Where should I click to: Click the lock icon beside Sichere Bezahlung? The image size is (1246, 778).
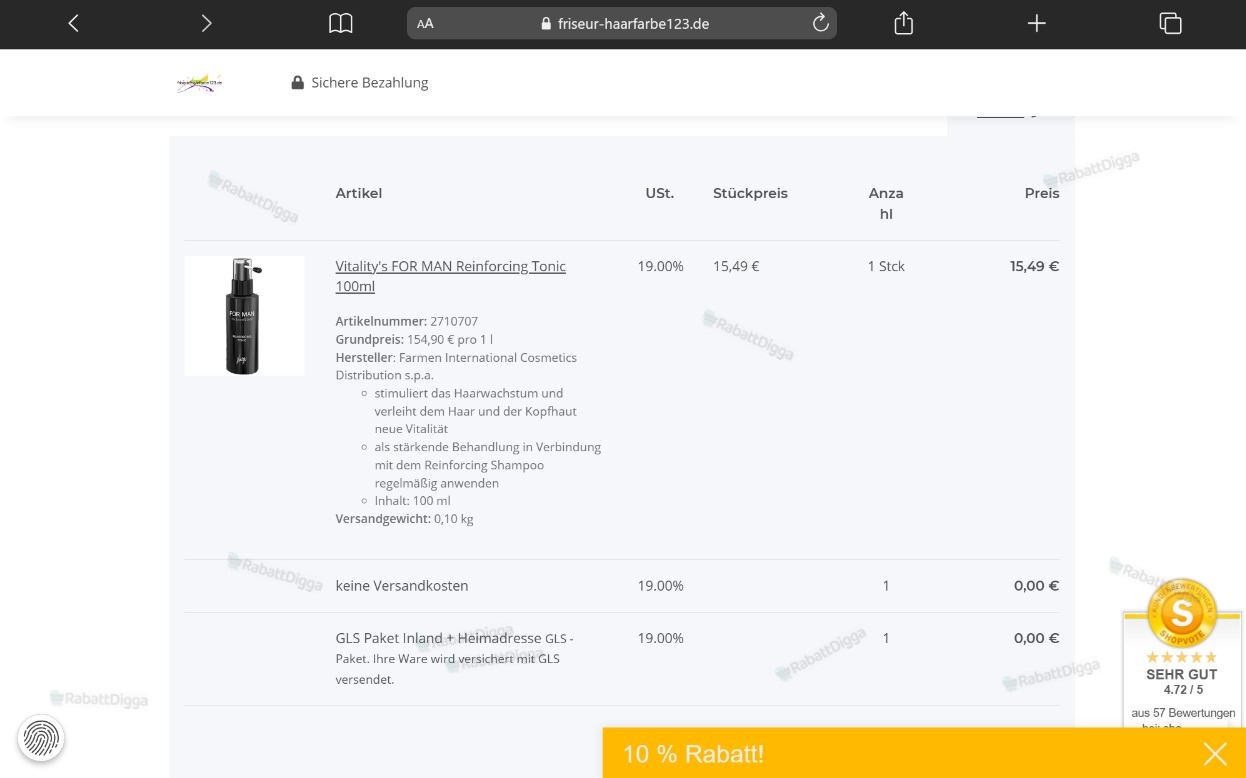pyautogui.click(x=297, y=83)
